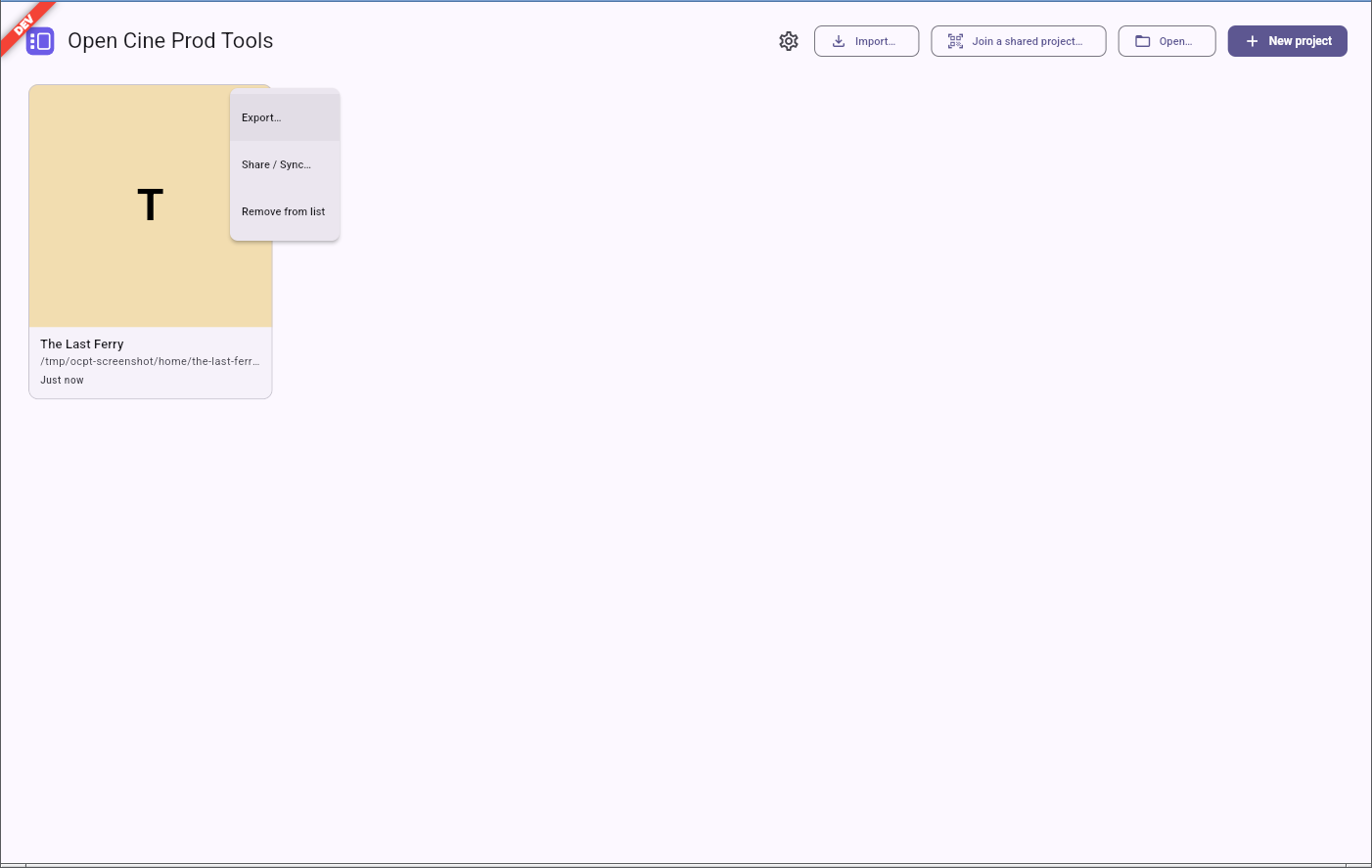Image resolution: width=1372 pixels, height=868 pixels.
Task: Click The Last Ferry project title
Action: click(x=82, y=344)
